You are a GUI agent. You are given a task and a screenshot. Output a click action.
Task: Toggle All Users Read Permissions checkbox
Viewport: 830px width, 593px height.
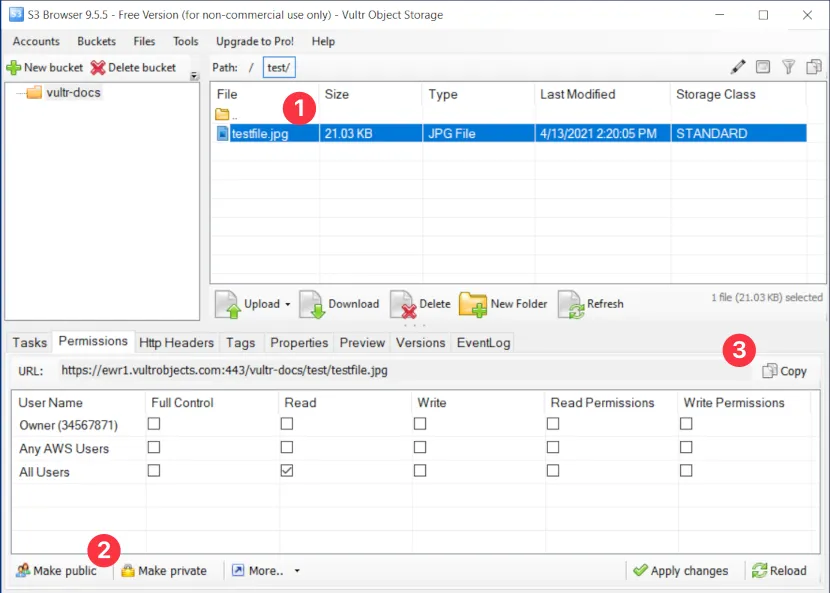(553, 471)
